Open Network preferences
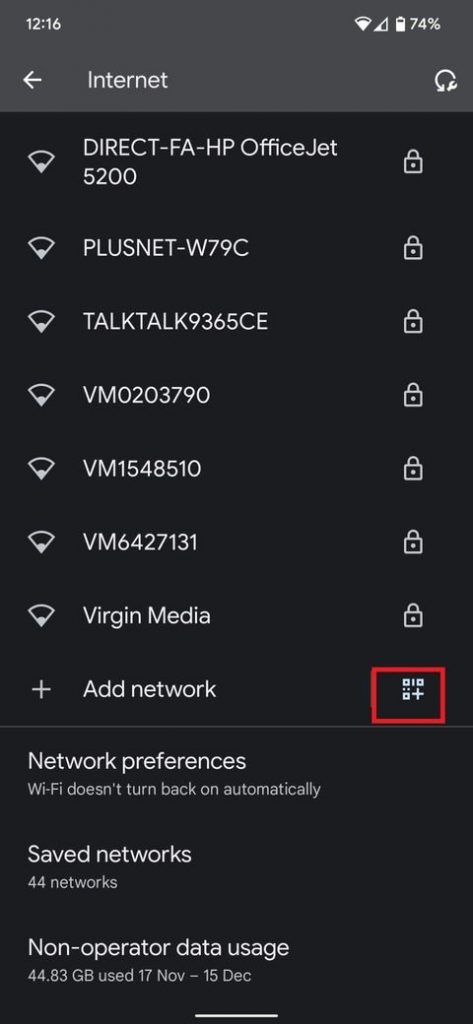The width and height of the screenshot is (473, 1024). click(236, 773)
